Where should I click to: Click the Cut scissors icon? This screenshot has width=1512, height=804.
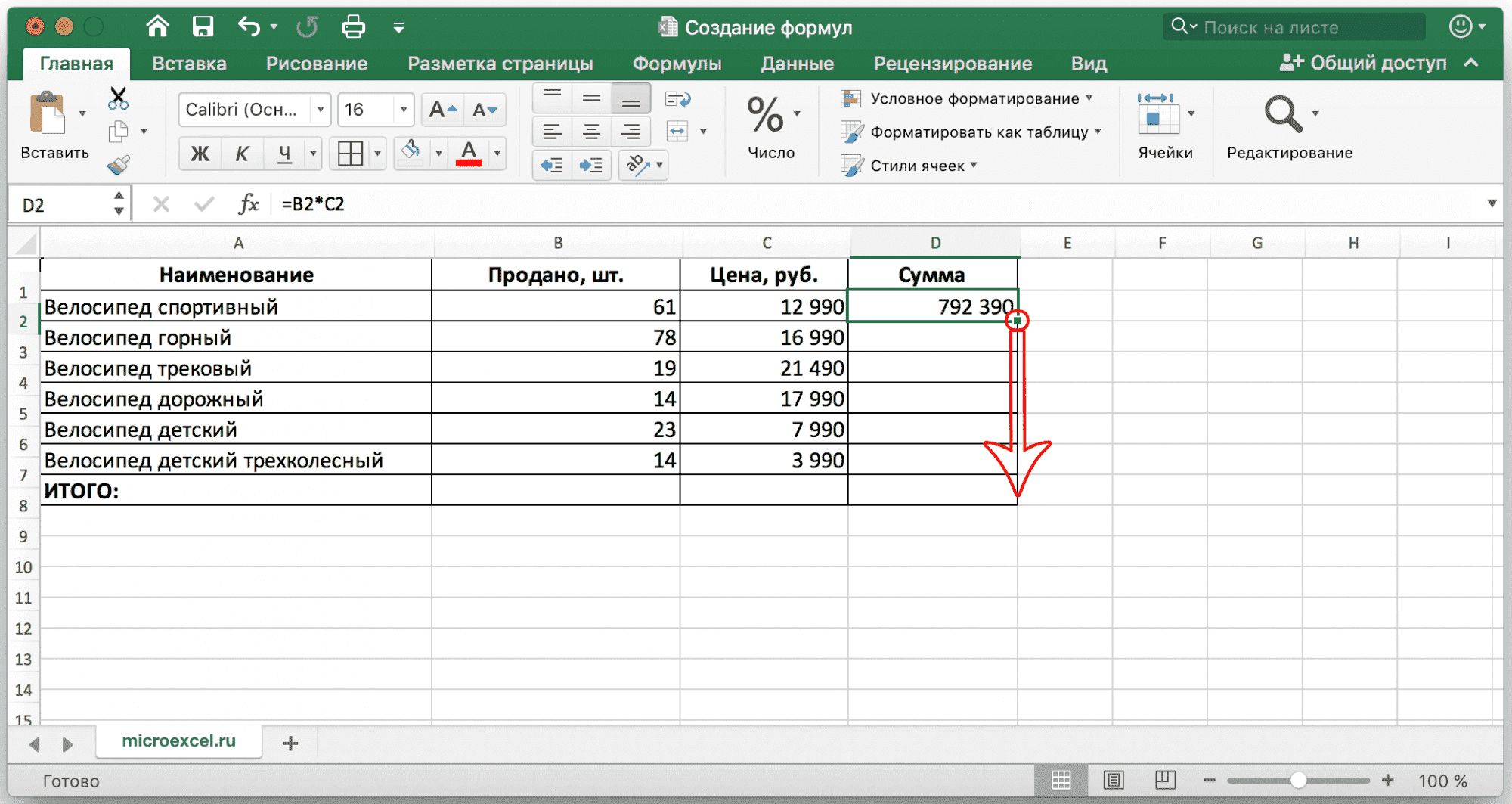(x=118, y=98)
